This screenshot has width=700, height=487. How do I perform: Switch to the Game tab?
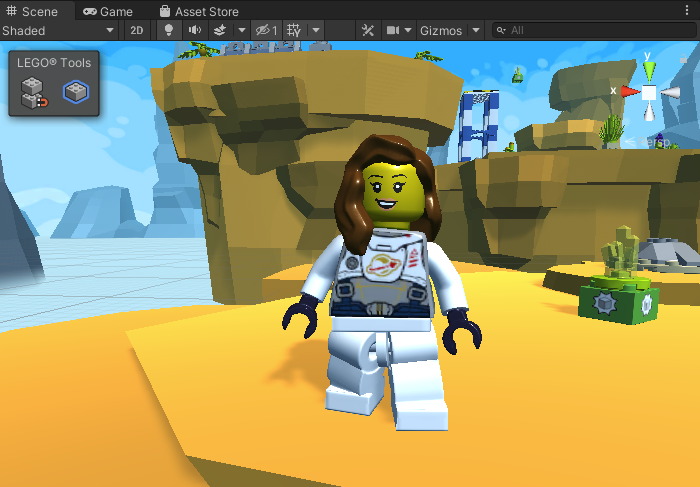(108, 11)
